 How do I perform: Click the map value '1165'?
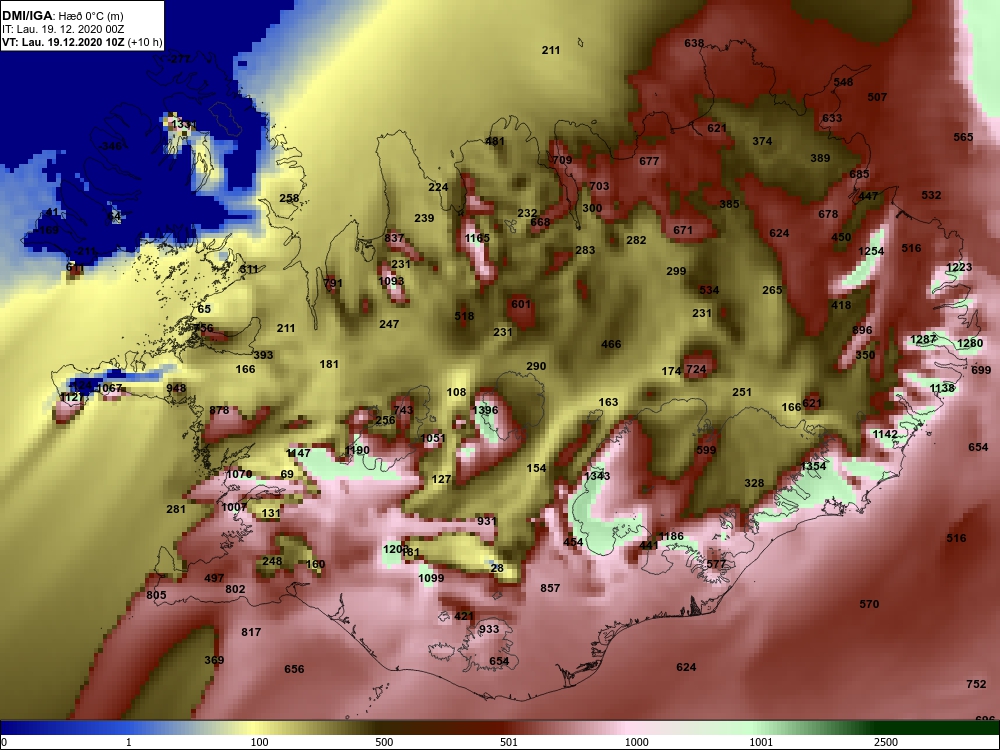tap(477, 239)
